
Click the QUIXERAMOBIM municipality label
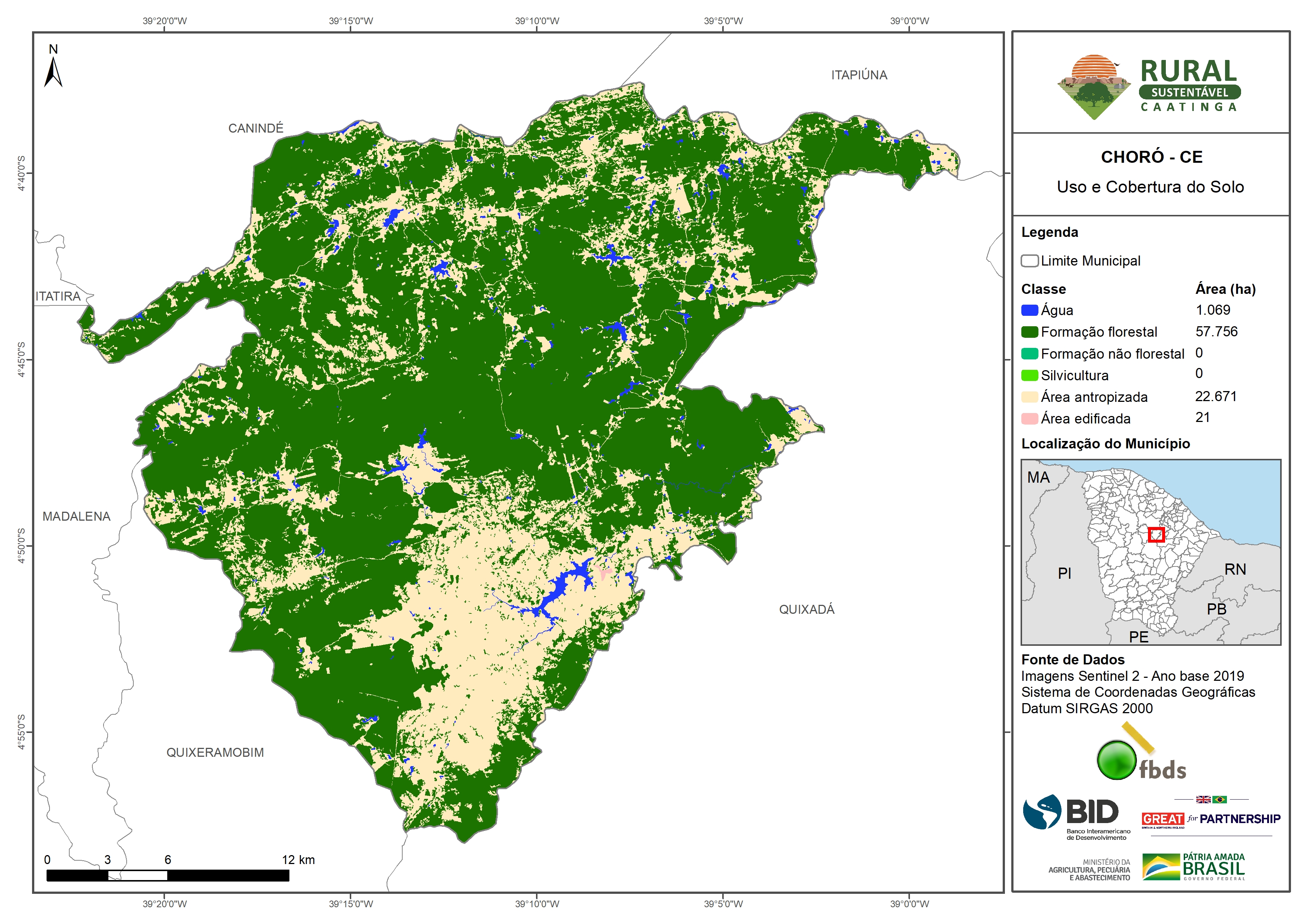pos(215,752)
